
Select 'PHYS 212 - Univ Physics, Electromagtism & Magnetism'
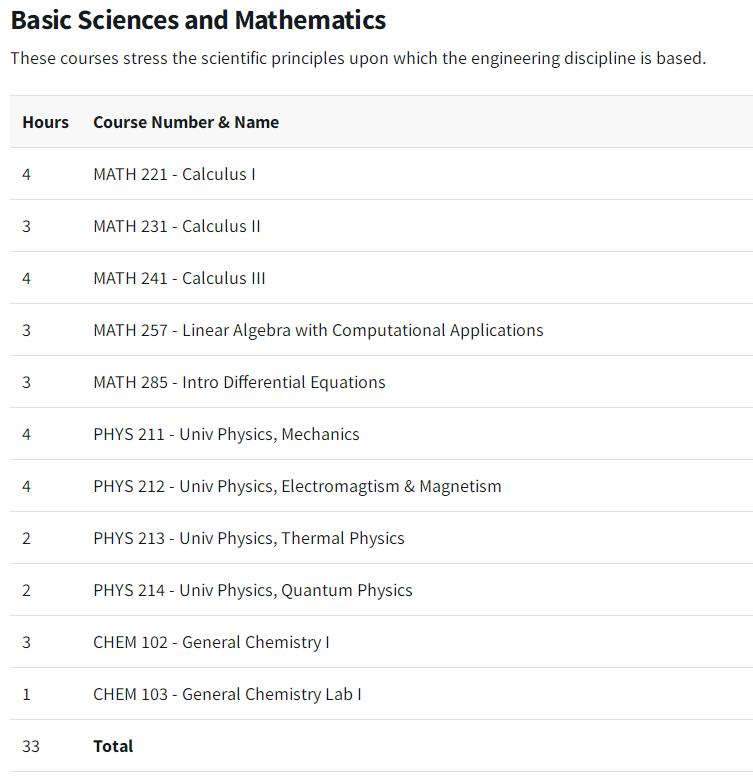[297, 486]
